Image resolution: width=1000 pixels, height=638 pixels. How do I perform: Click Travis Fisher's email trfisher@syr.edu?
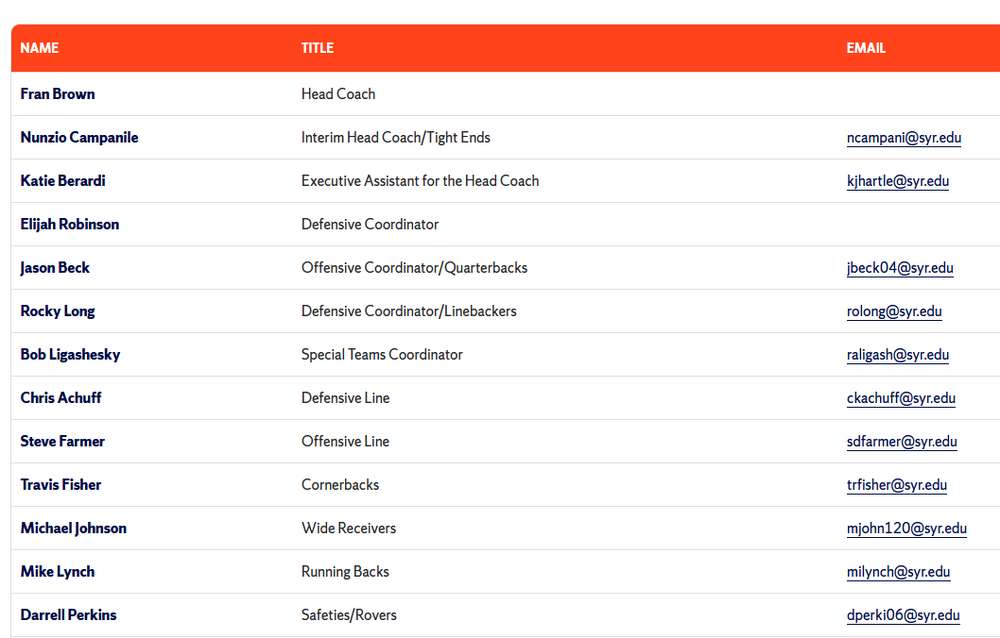pyautogui.click(x=896, y=485)
